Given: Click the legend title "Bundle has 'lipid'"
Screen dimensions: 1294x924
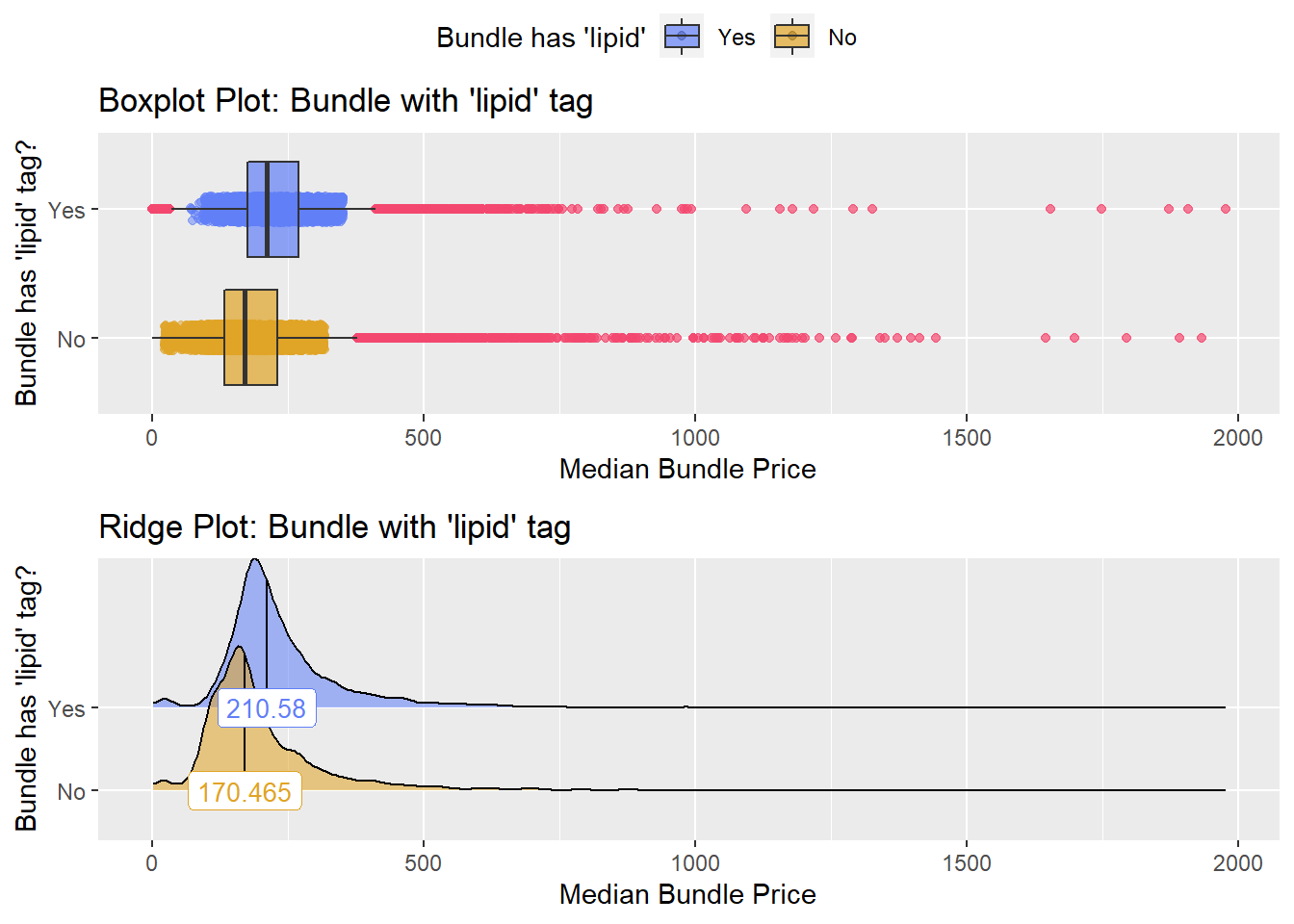Looking at the screenshot, I should [x=540, y=38].
